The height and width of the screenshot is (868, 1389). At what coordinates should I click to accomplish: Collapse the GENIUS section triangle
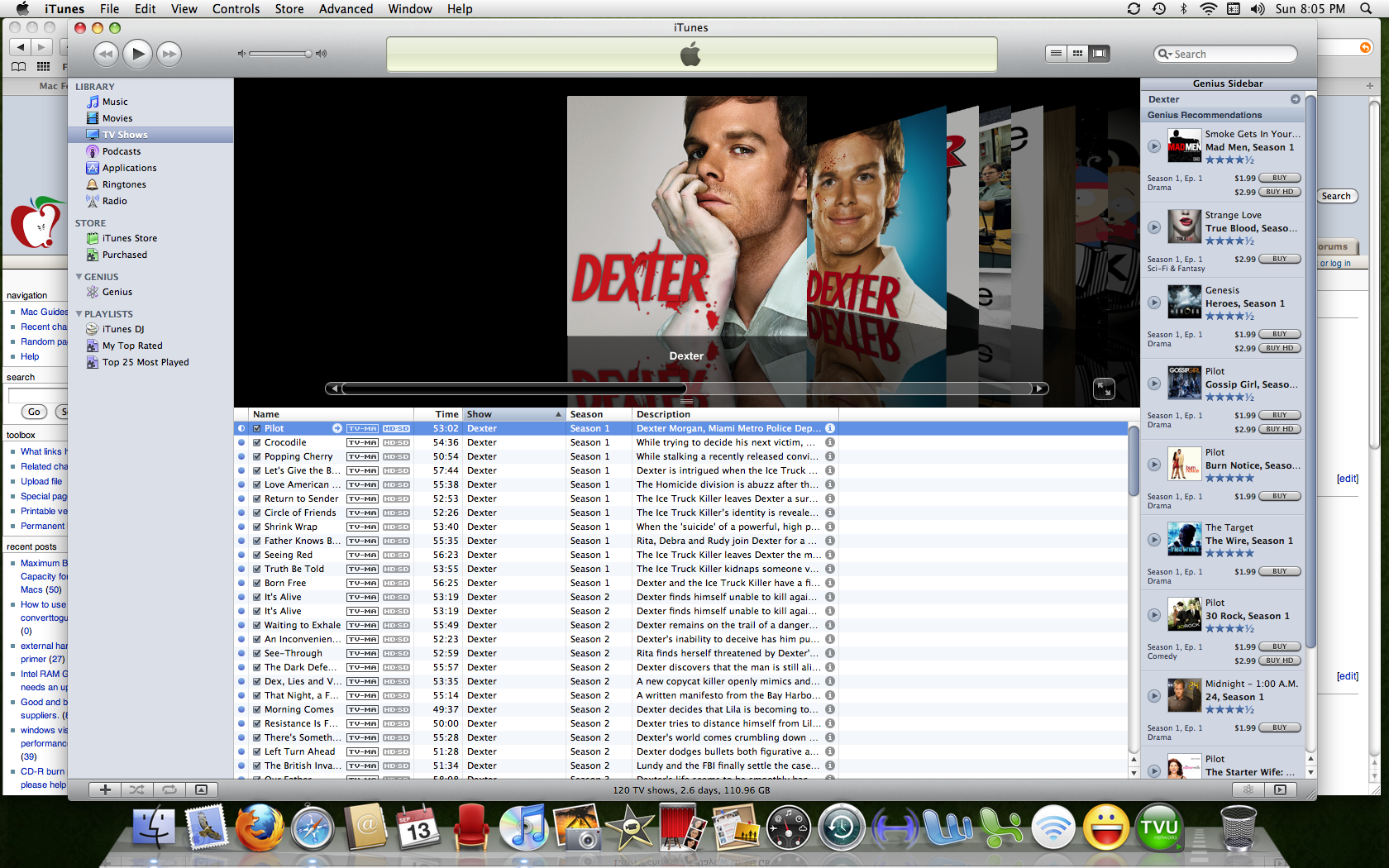coord(79,277)
